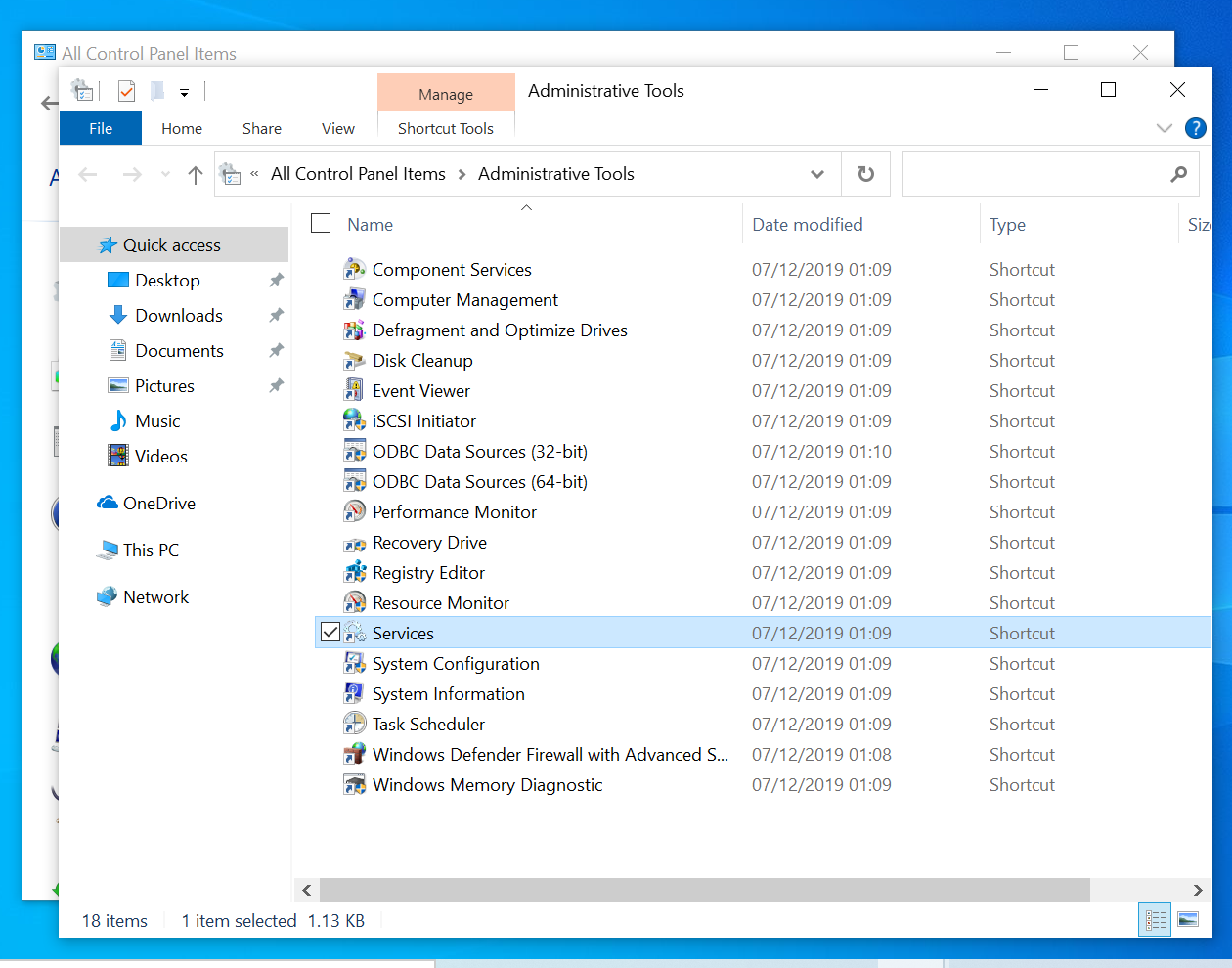Viewport: 1232px width, 968px height.
Task: Expand the Quick Access Toolbar customization menu
Action: point(184,91)
